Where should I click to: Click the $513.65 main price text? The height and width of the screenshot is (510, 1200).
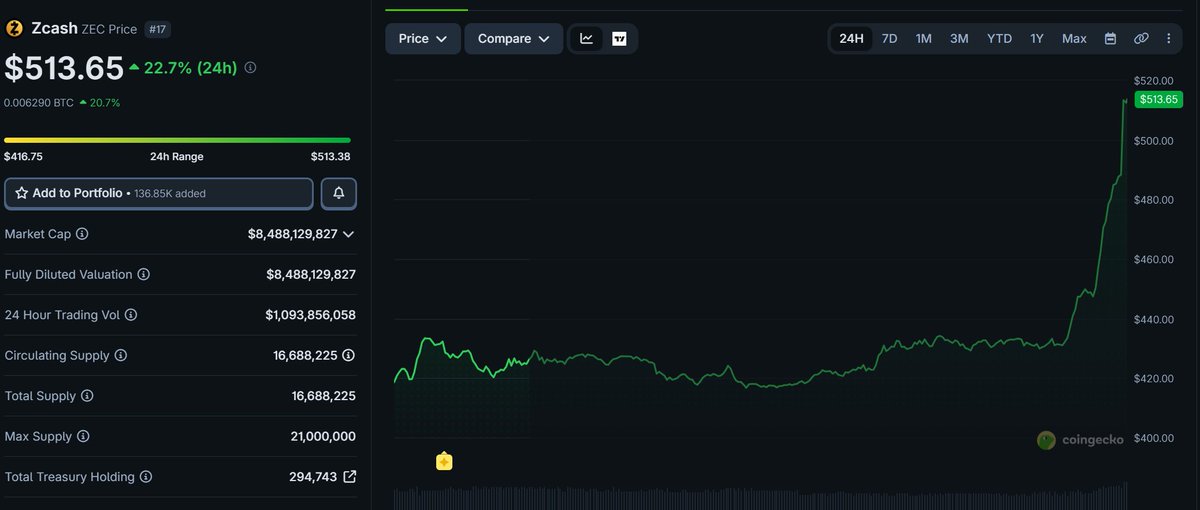coord(62,67)
